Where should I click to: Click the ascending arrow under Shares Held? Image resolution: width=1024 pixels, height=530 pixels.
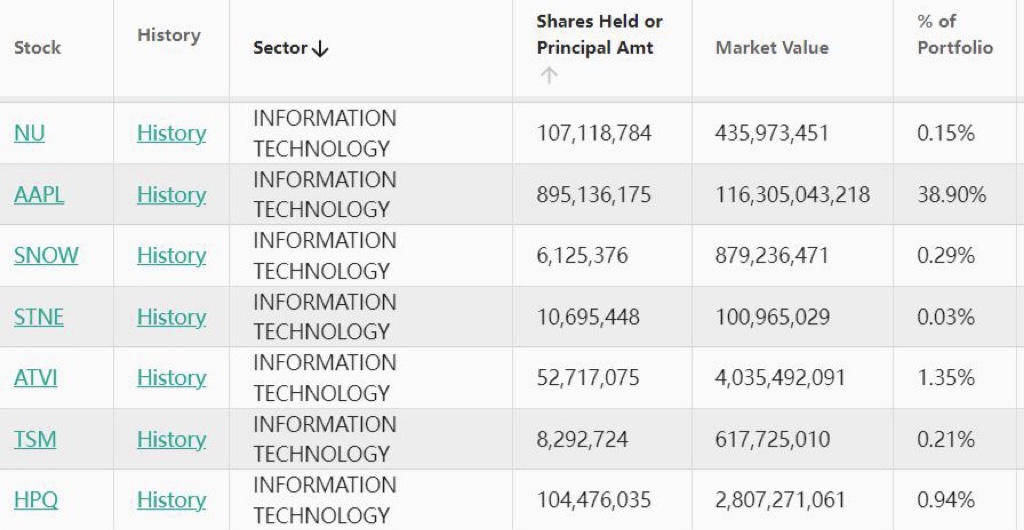(548, 76)
